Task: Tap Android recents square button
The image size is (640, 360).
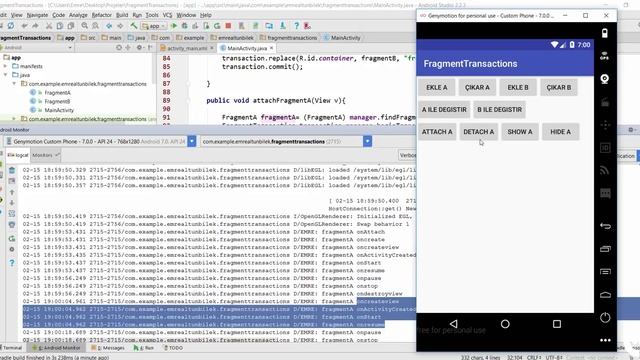Action: click(557, 324)
